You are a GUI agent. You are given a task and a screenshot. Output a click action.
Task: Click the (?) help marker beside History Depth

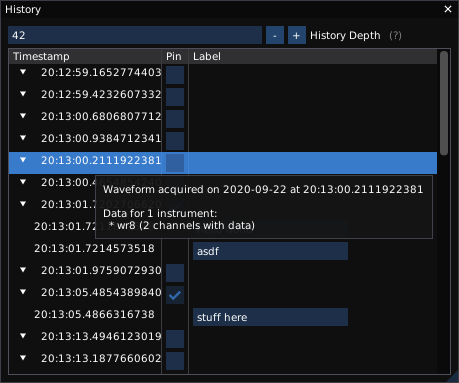(395, 35)
